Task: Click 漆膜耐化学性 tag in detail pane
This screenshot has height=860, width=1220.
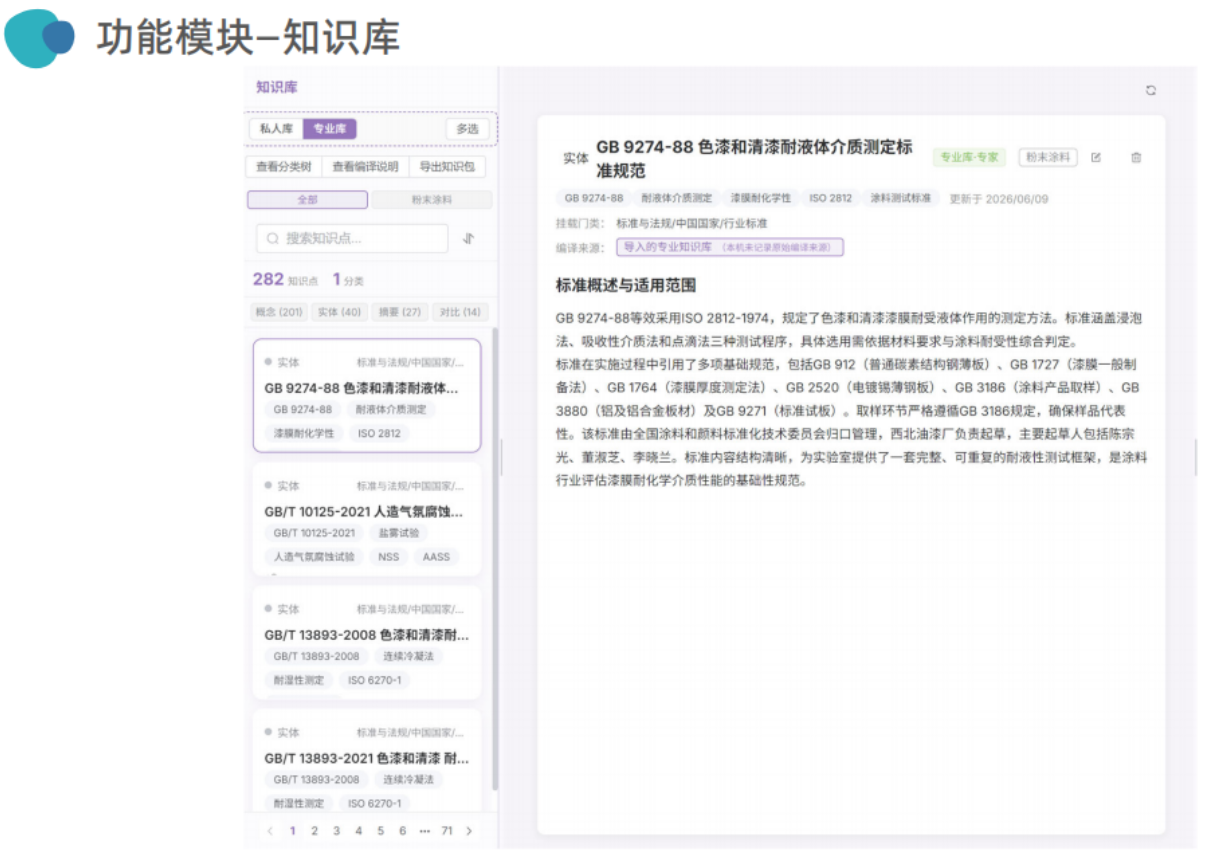Action: tap(760, 198)
